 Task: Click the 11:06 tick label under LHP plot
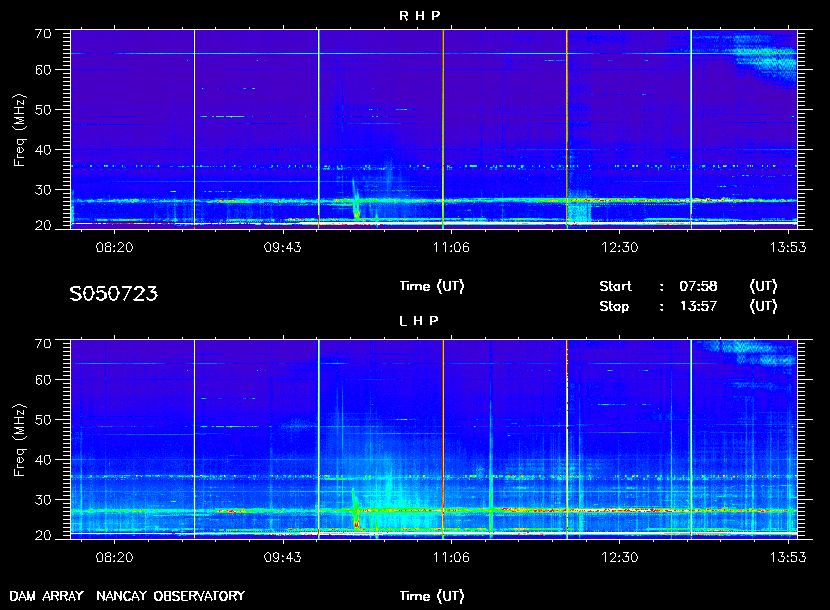451,557
